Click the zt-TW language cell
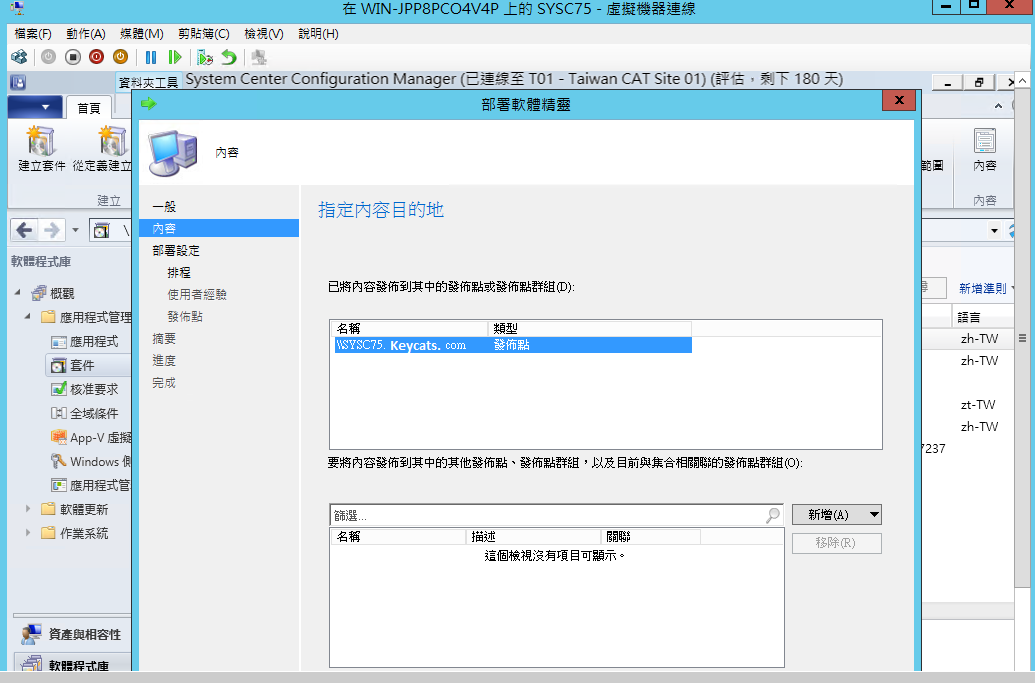 (978, 405)
